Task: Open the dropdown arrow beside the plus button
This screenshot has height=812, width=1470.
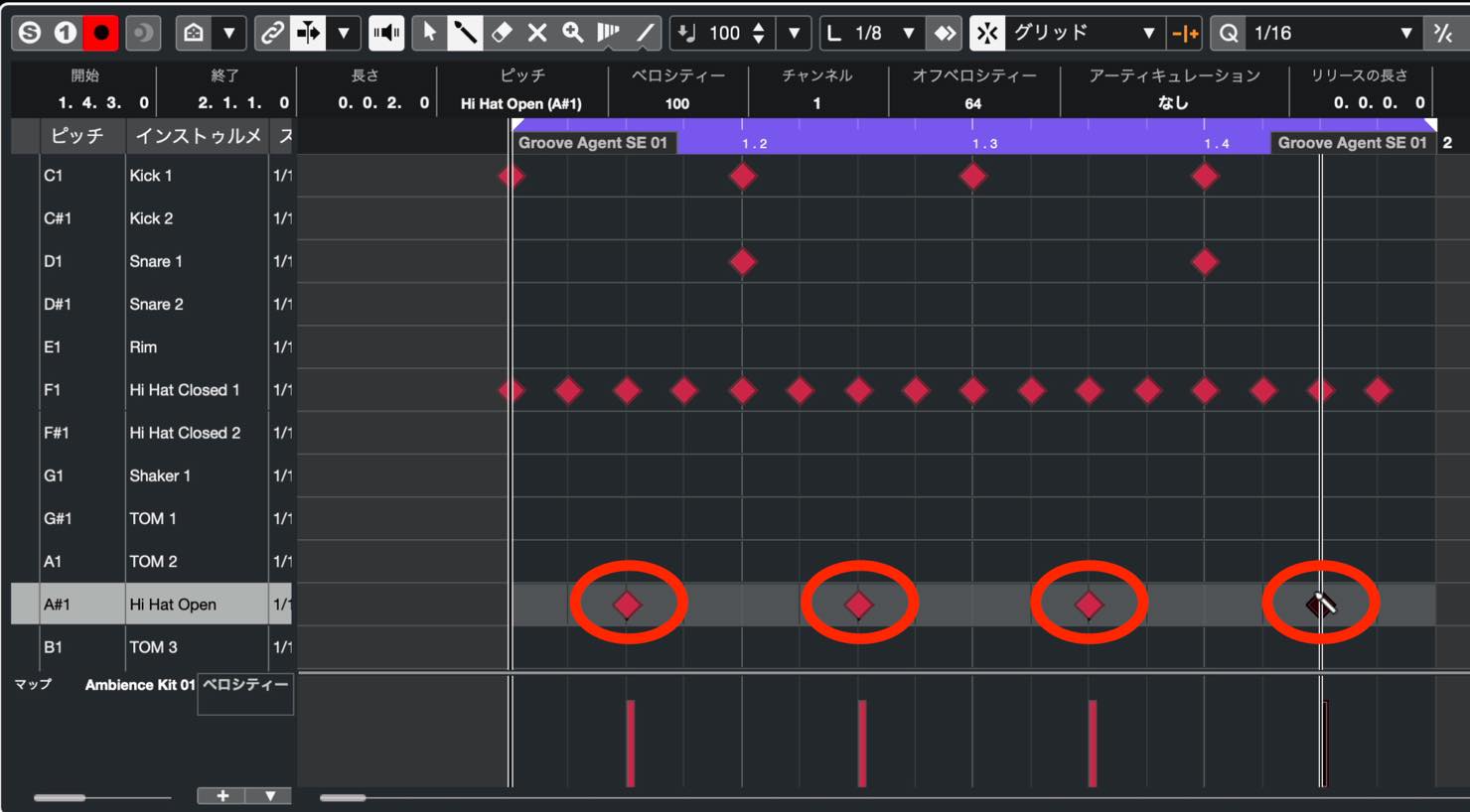Action: click(x=269, y=795)
